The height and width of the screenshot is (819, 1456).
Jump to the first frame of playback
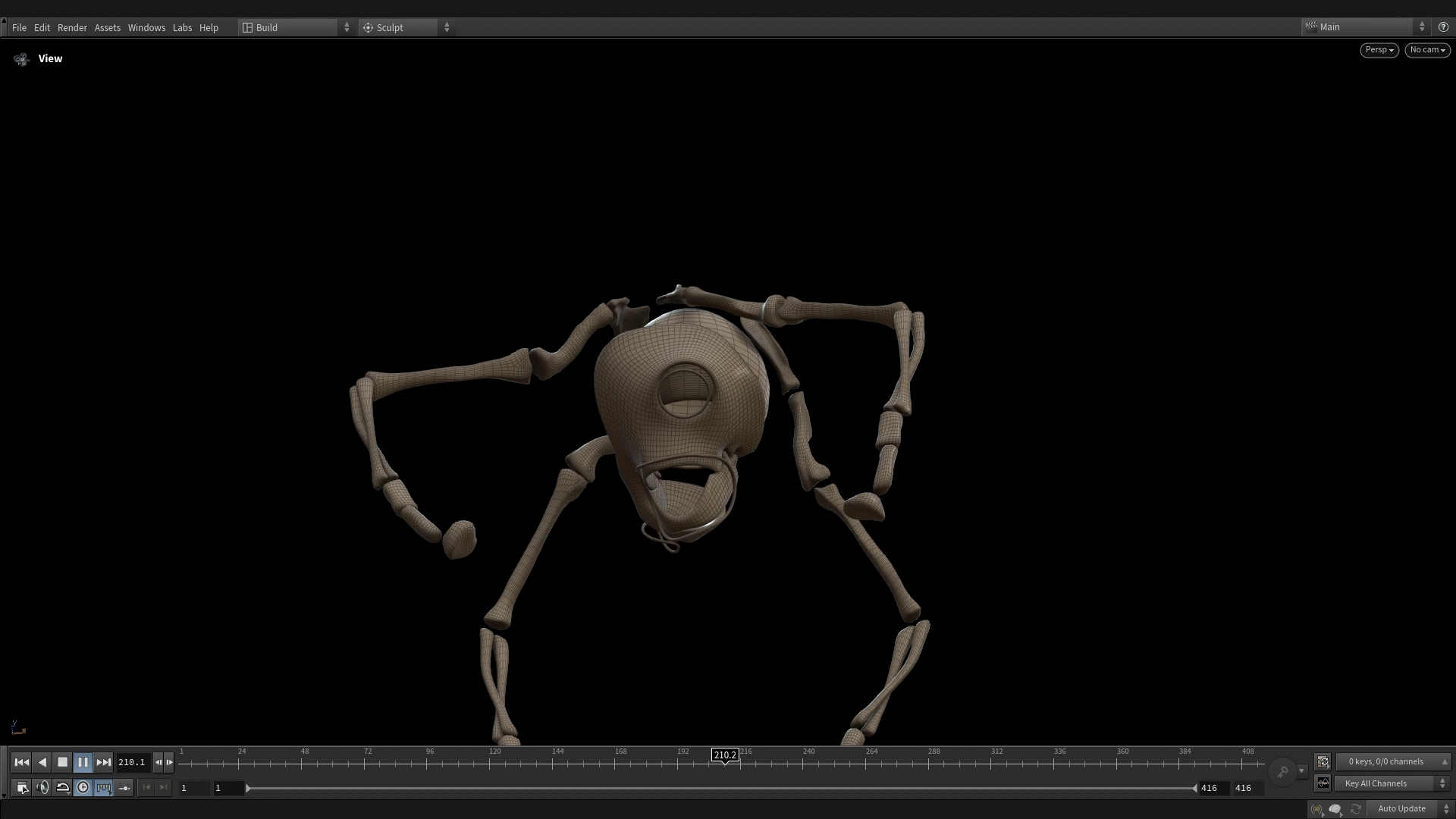pos(21,762)
